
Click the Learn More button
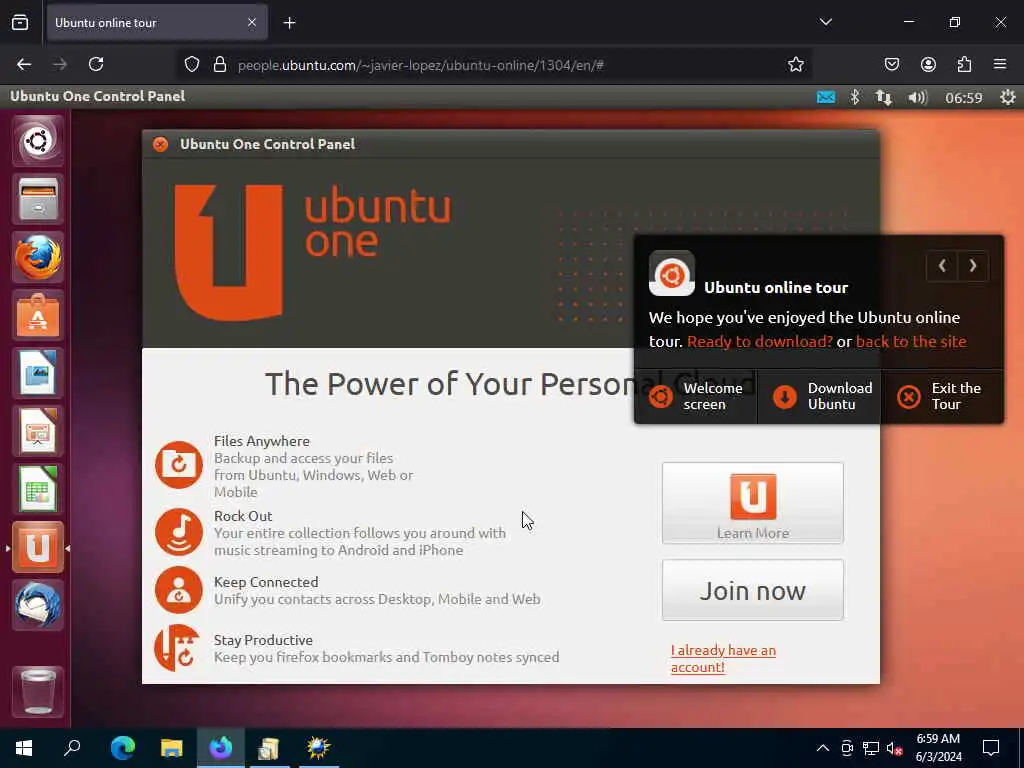(752, 503)
